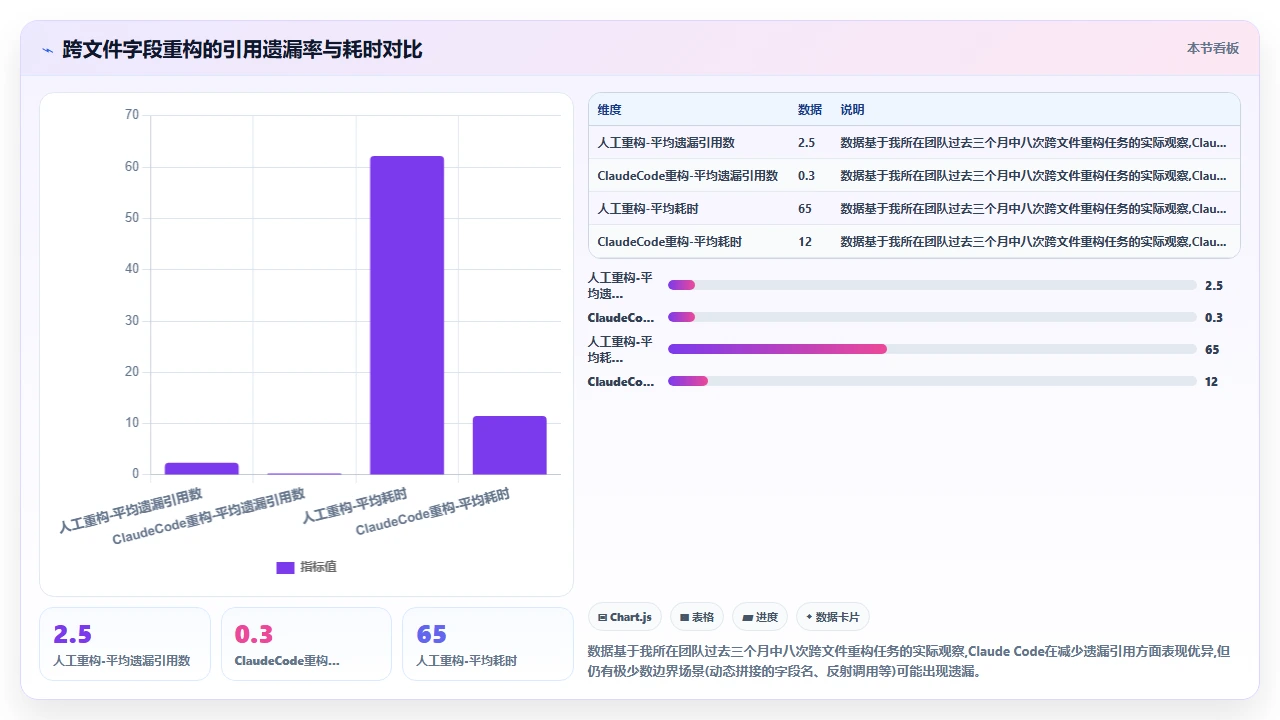Click the description paragraph below the chips
1280x720 pixels.
909,661
